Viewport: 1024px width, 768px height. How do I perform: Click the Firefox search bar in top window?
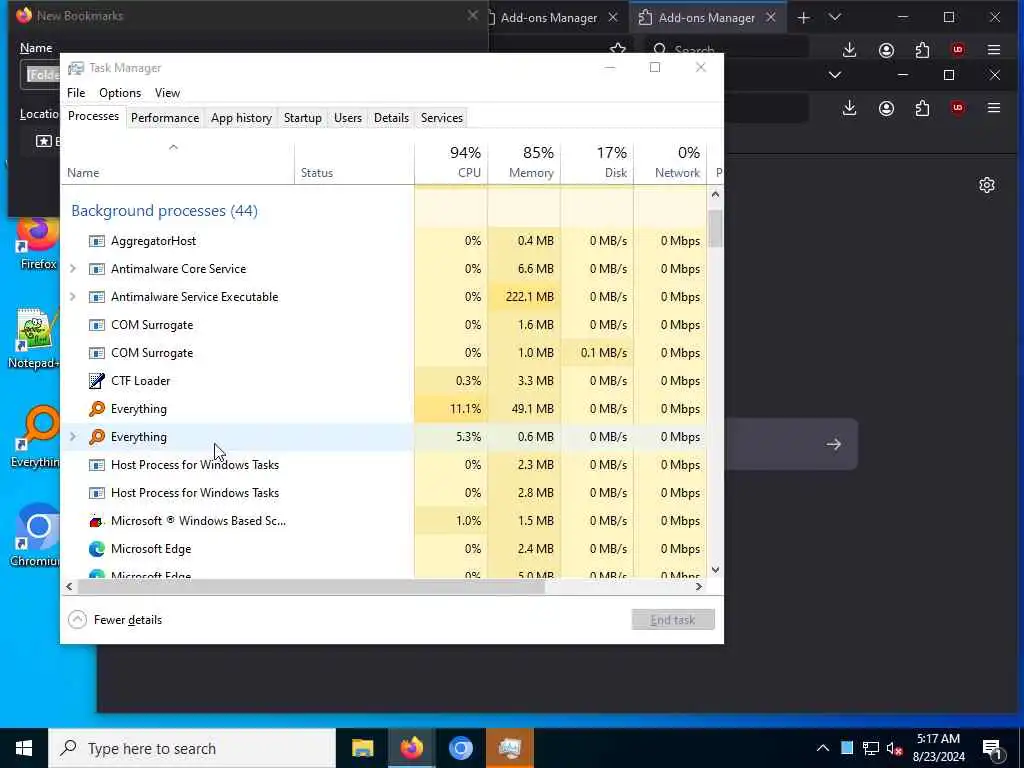728,50
